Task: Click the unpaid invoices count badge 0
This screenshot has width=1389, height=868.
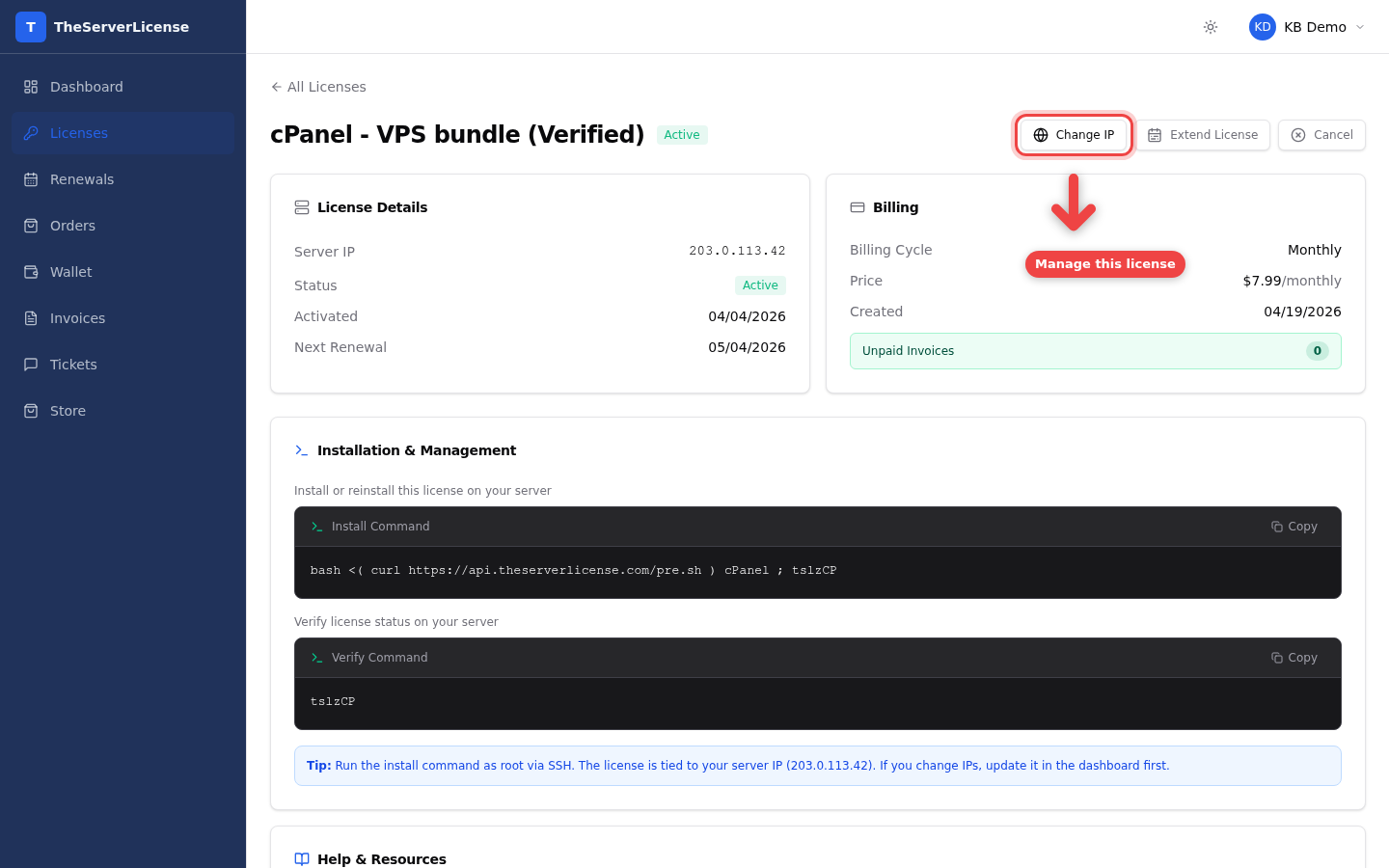Action: click(1318, 351)
